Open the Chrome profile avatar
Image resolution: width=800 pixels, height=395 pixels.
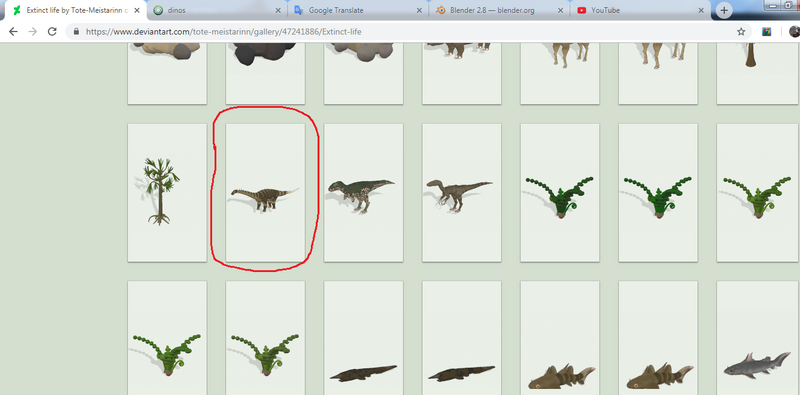(x=794, y=32)
